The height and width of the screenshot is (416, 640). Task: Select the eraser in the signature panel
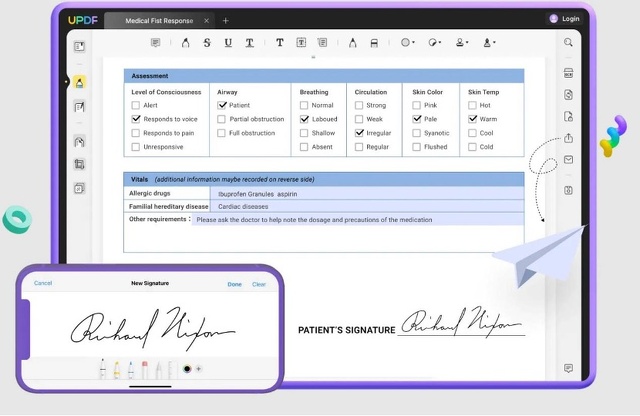point(144,370)
